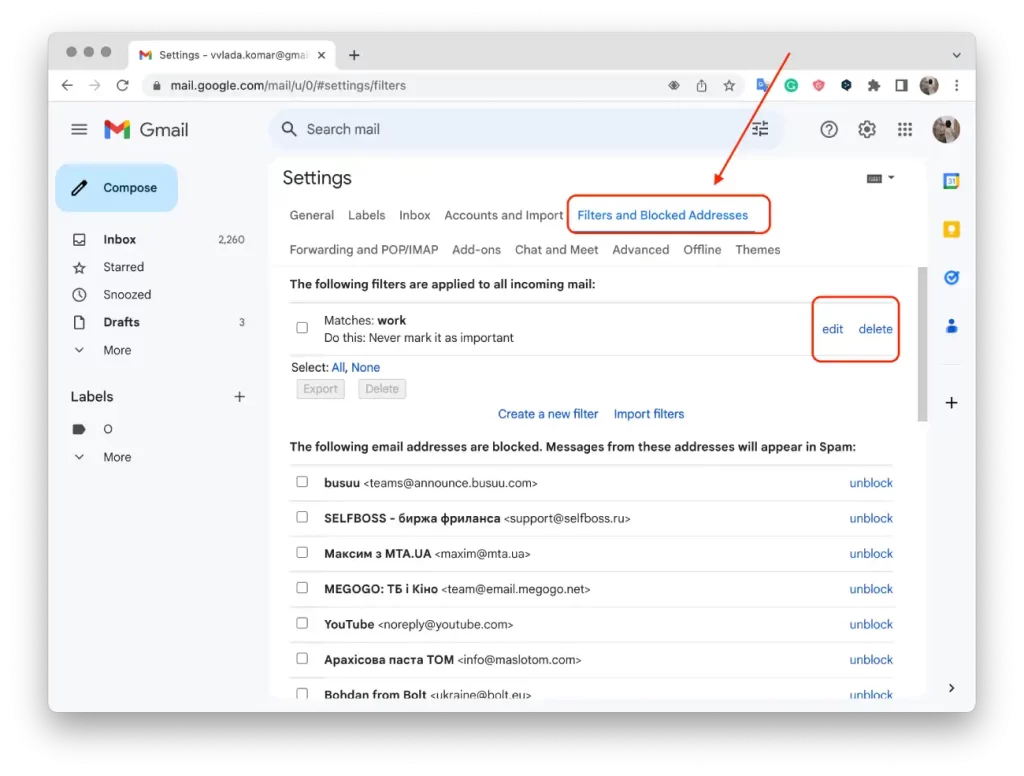Open the Extensions puzzle icon

(x=873, y=86)
